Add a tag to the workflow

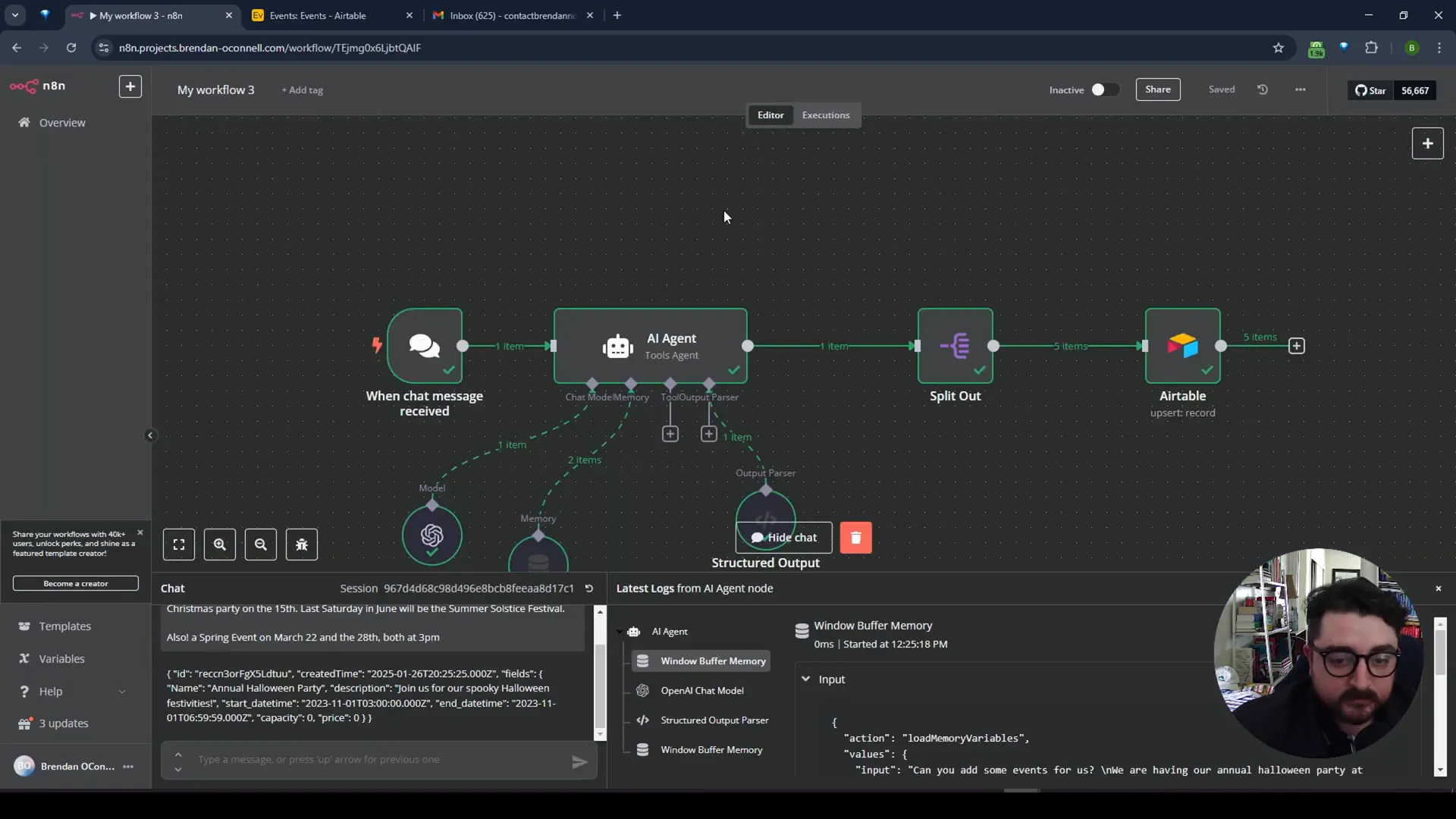(302, 90)
